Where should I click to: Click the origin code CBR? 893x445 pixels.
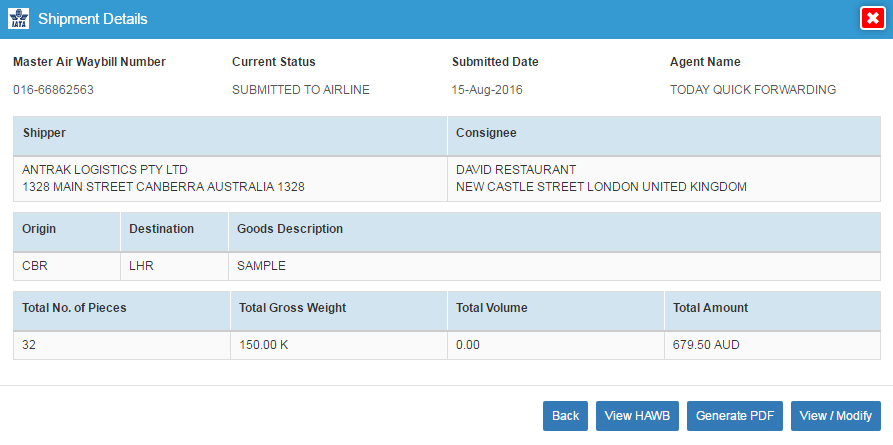coord(35,266)
